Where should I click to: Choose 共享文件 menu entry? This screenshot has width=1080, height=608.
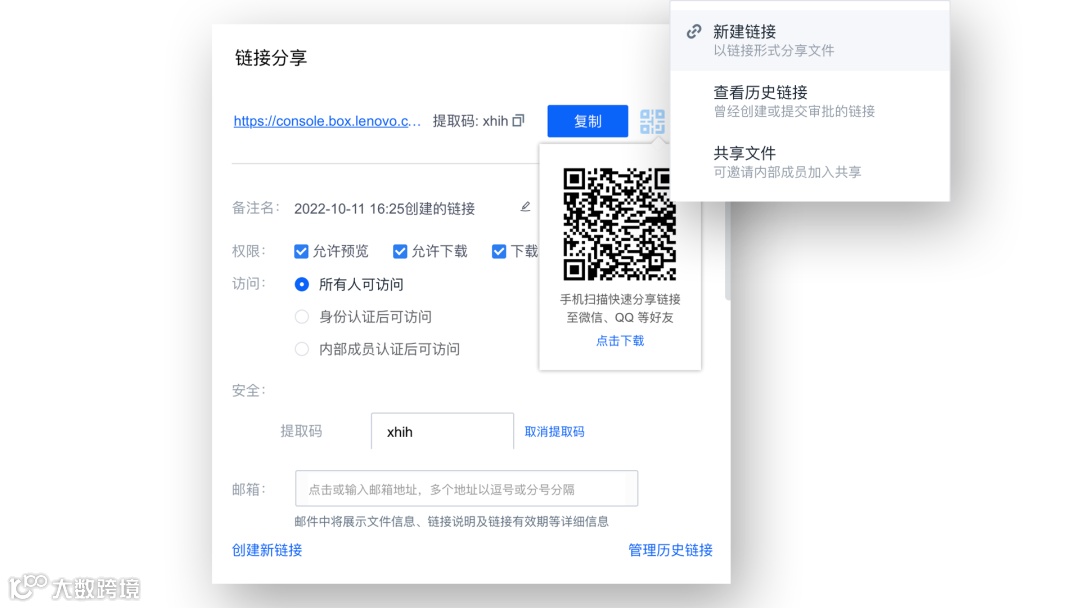pos(810,162)
